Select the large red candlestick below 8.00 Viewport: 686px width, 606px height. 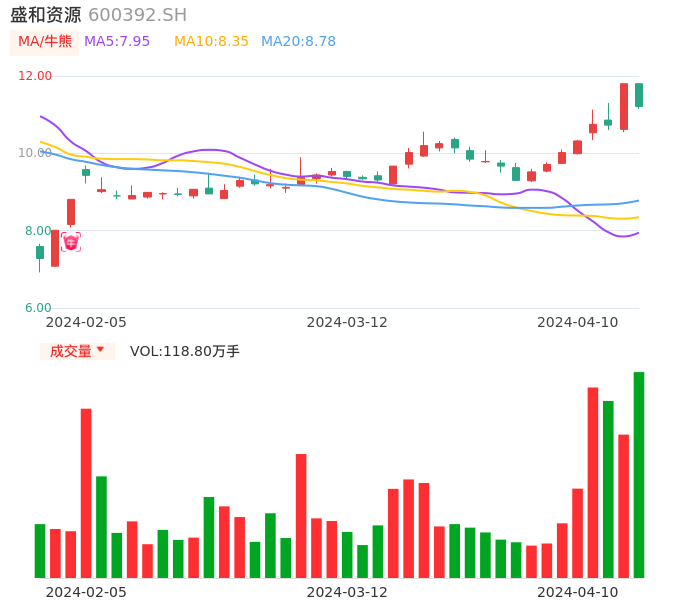55,248
